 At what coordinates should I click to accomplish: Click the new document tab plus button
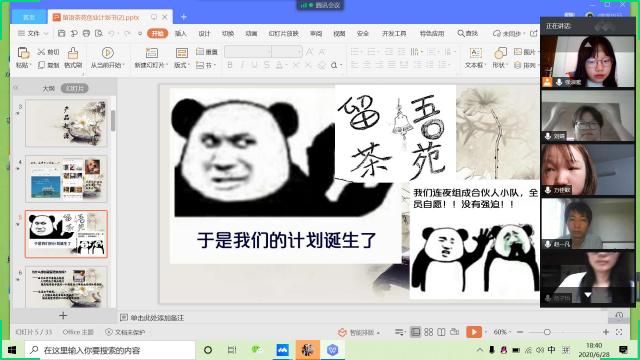pos(184,17)
